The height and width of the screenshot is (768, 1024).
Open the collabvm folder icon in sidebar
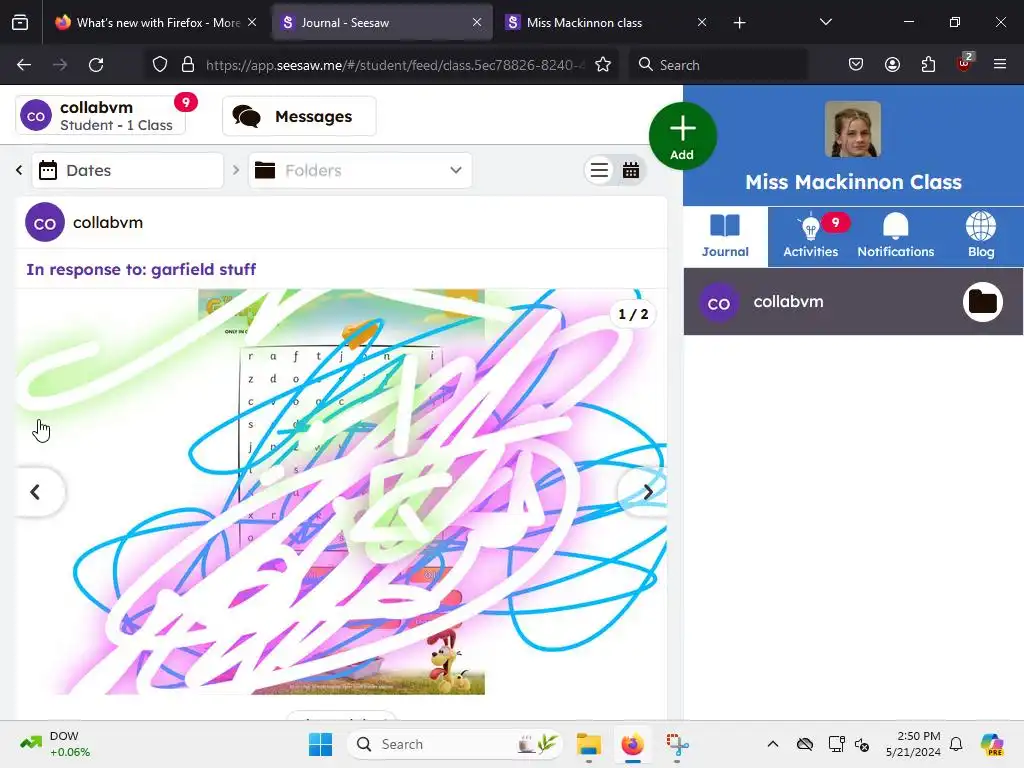click(983, 302)
